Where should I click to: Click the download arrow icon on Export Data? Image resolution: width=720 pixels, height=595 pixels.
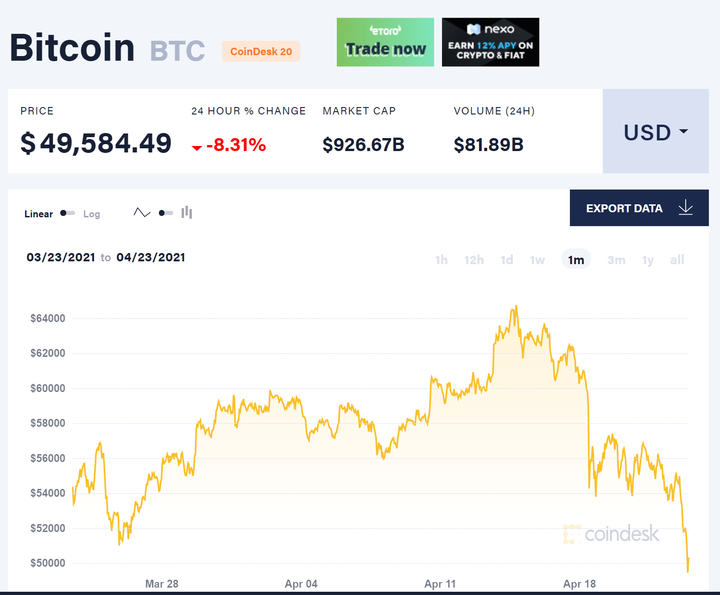[686, 208]
